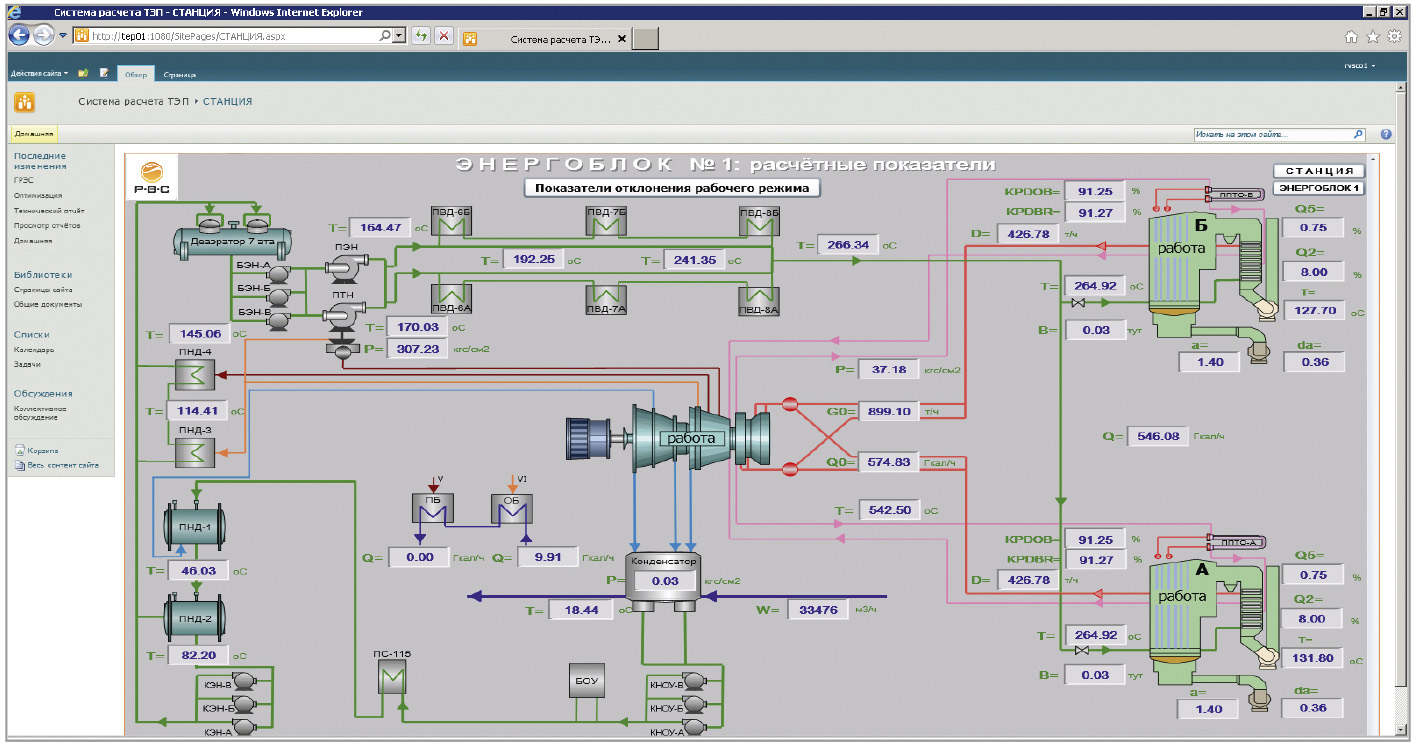Open the rvsco1 user menu
The height and width of the screenshot is (747, 1416).
[x=1360, y=66]
